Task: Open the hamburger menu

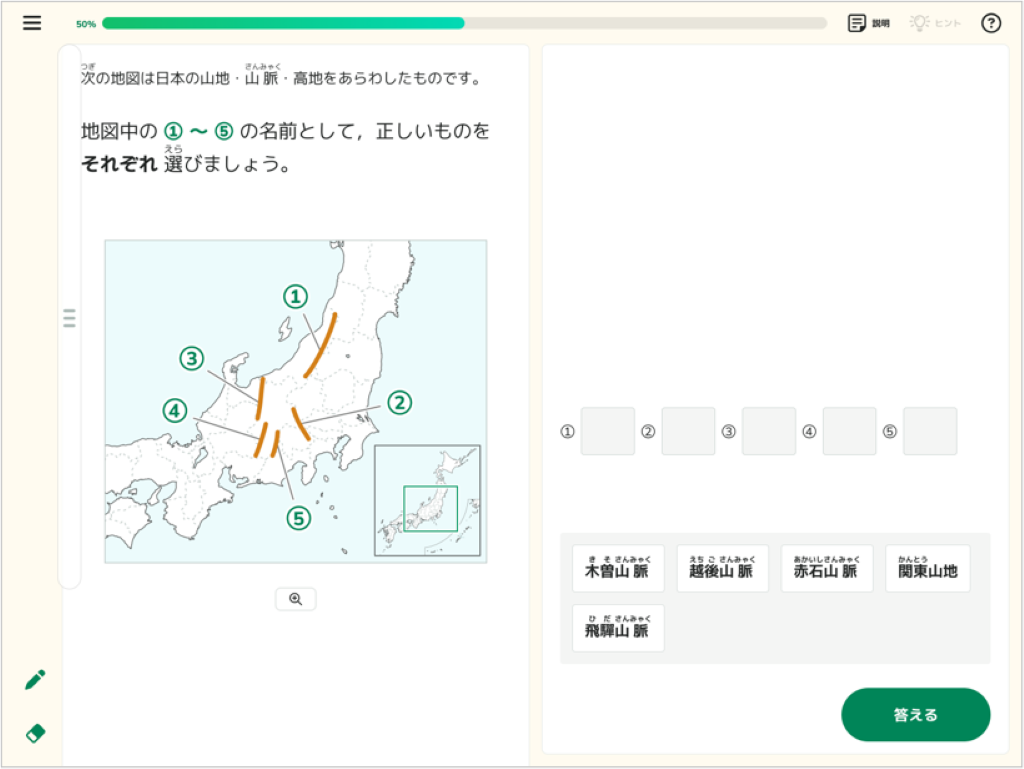Action: [32, 23]
